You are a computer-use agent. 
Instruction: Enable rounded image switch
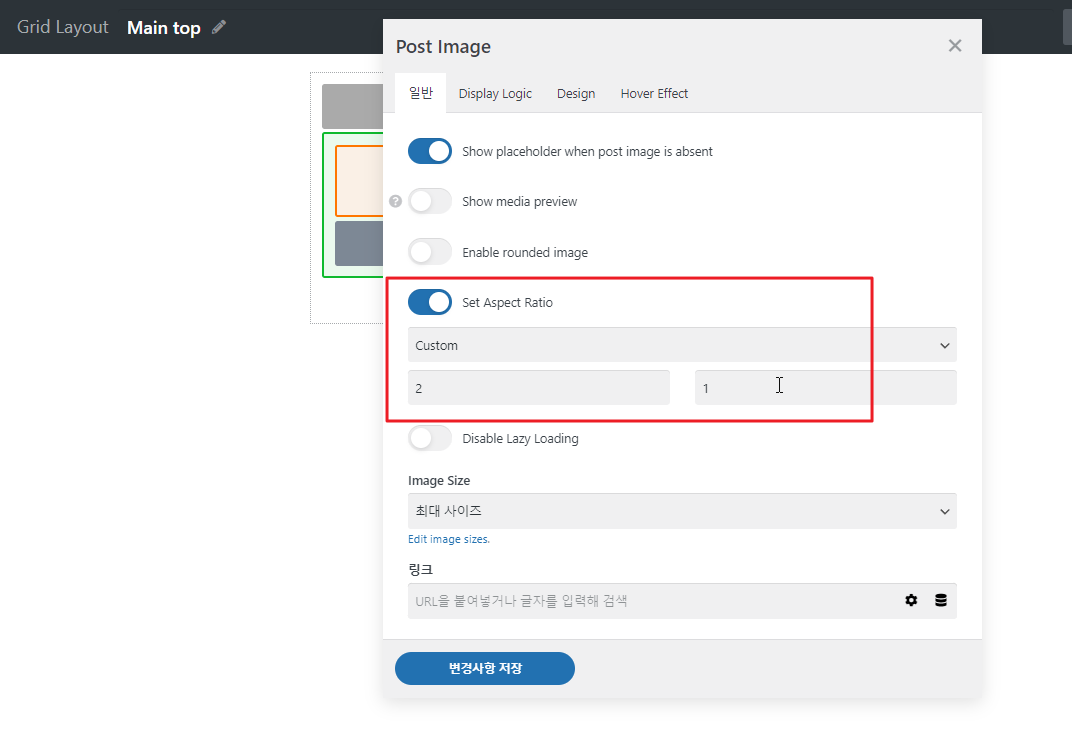pos(430,252)
